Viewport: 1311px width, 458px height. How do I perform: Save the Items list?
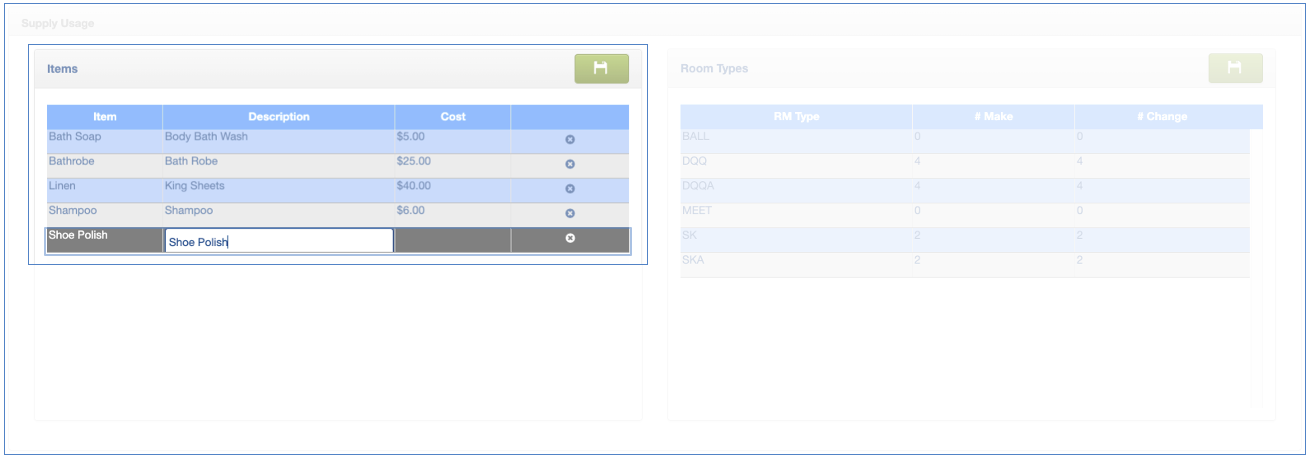[x=601, y=69]
